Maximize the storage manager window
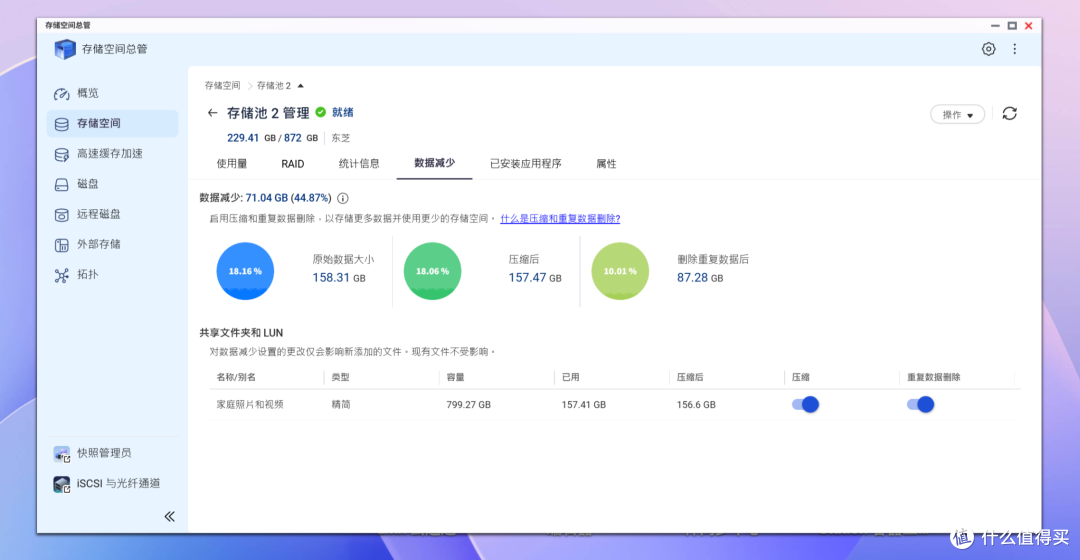Screen dimensions: 1080x560 click(1012, 25)
